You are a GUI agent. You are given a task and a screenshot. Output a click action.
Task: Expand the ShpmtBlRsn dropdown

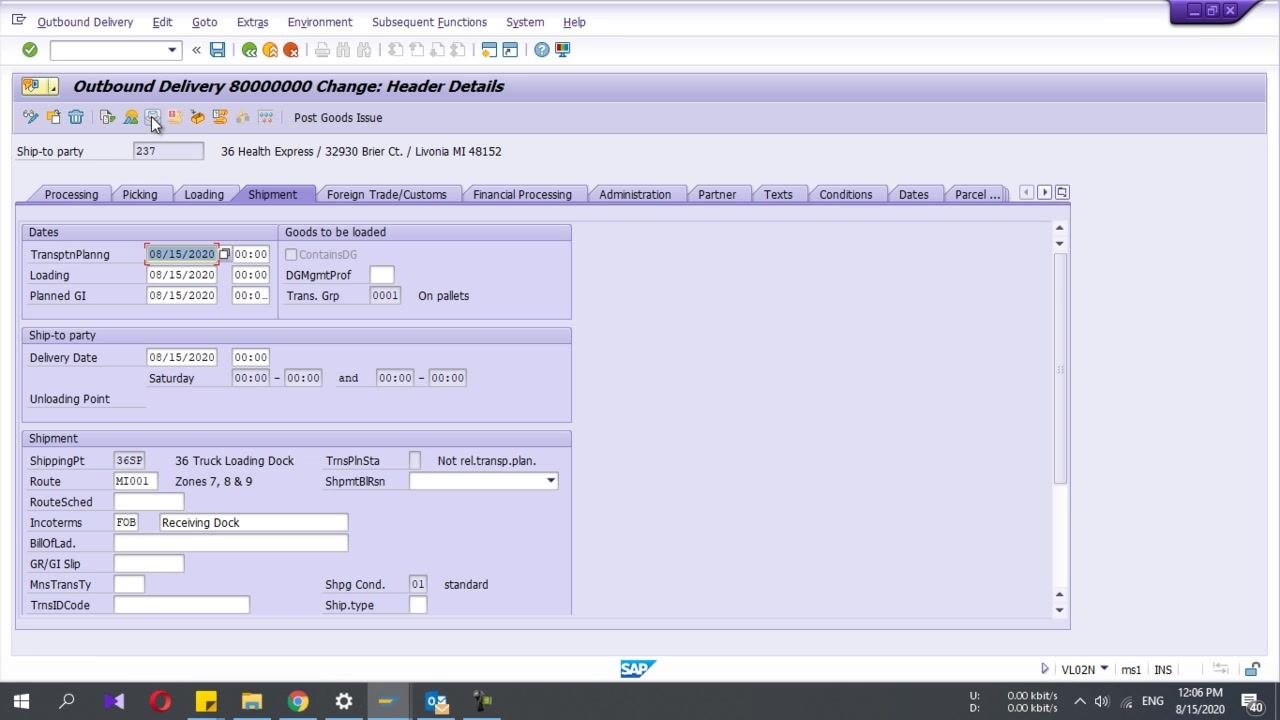(x=550, y=481)
